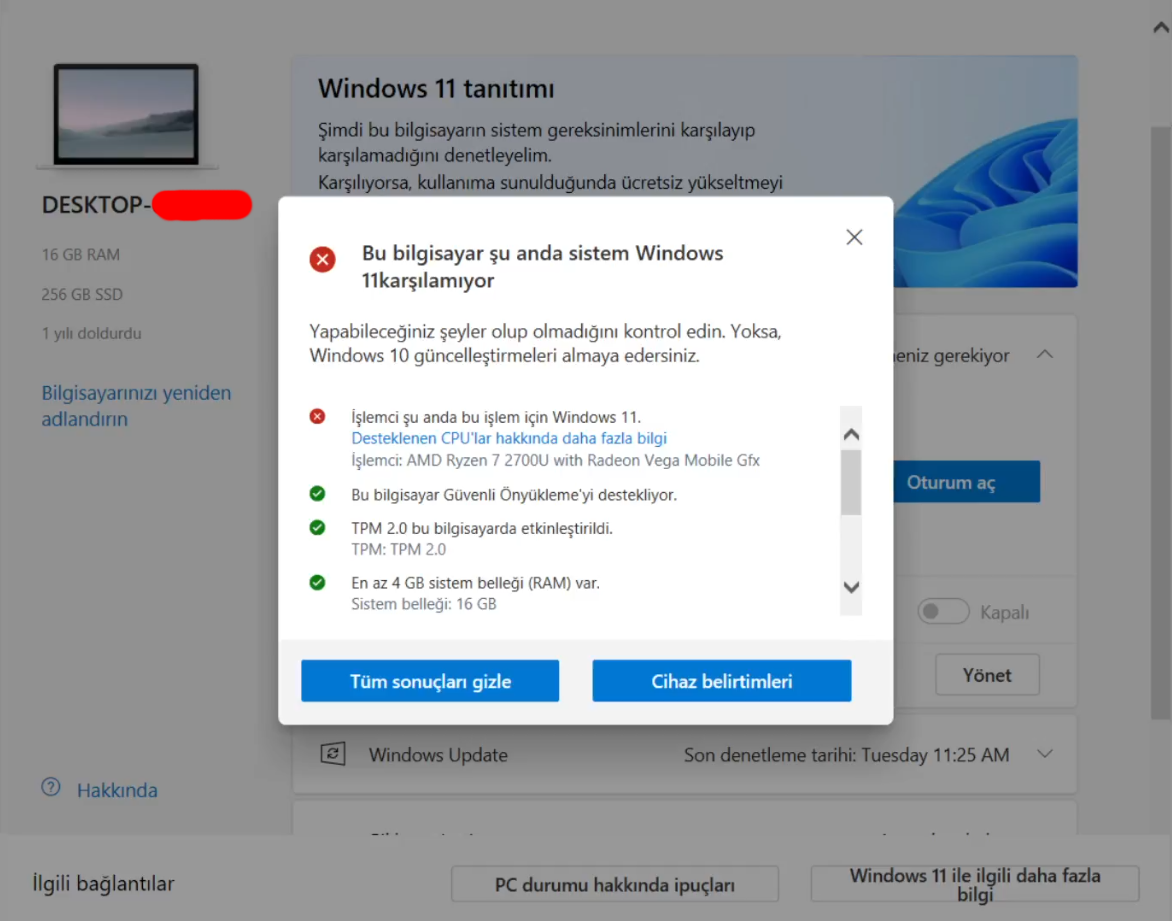
Task: Click 'Son denetleme tarihi: Tuesday 11:25 AM' text
Action: coord(846,755)
